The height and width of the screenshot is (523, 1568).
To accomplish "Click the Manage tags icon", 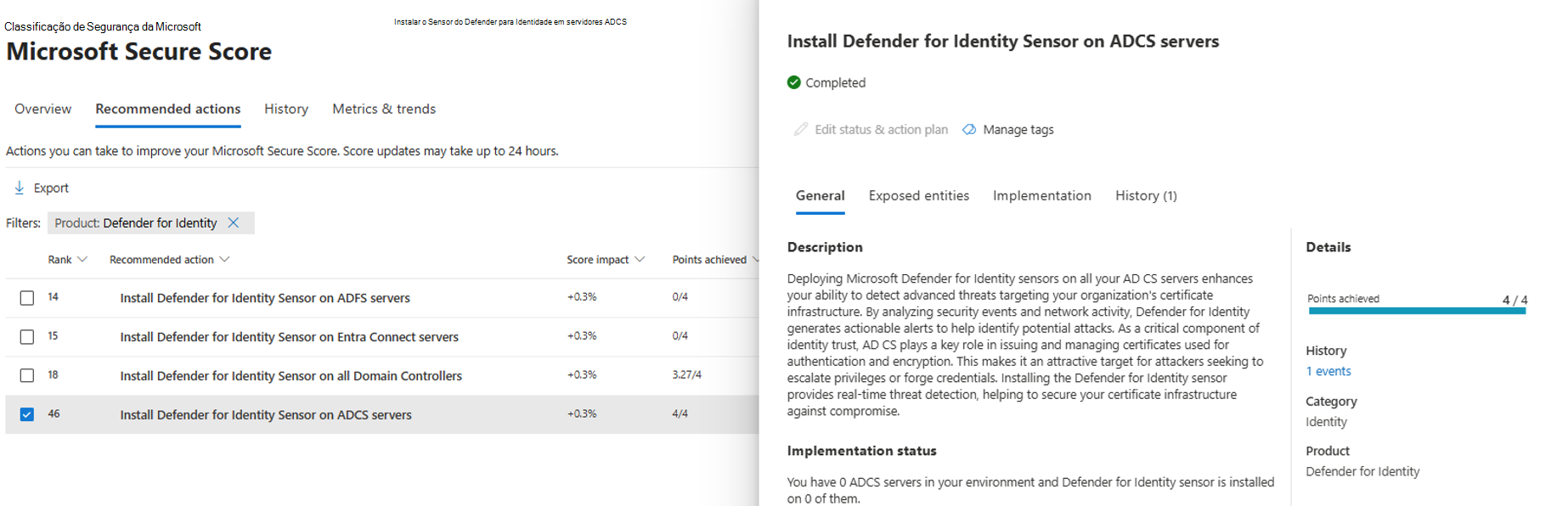I will 969,129.
